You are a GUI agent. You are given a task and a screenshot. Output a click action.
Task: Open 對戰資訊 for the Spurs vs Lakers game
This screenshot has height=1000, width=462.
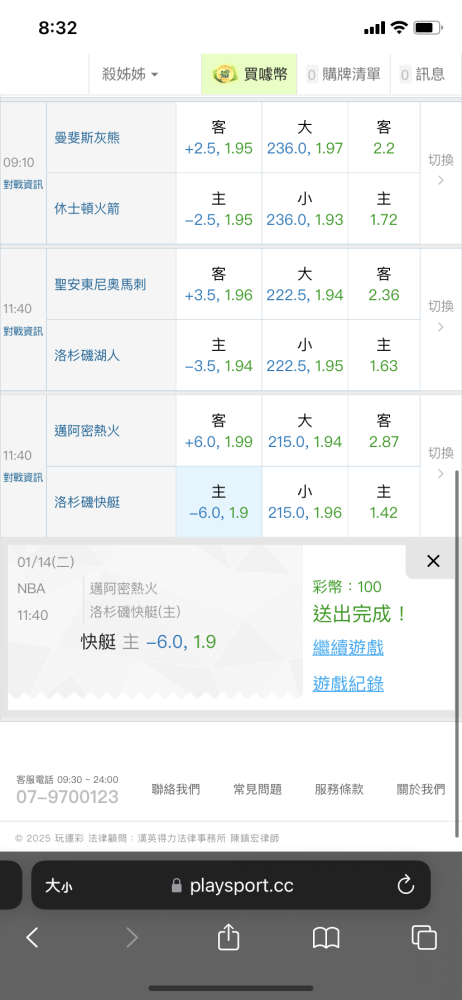click(23, 331)
